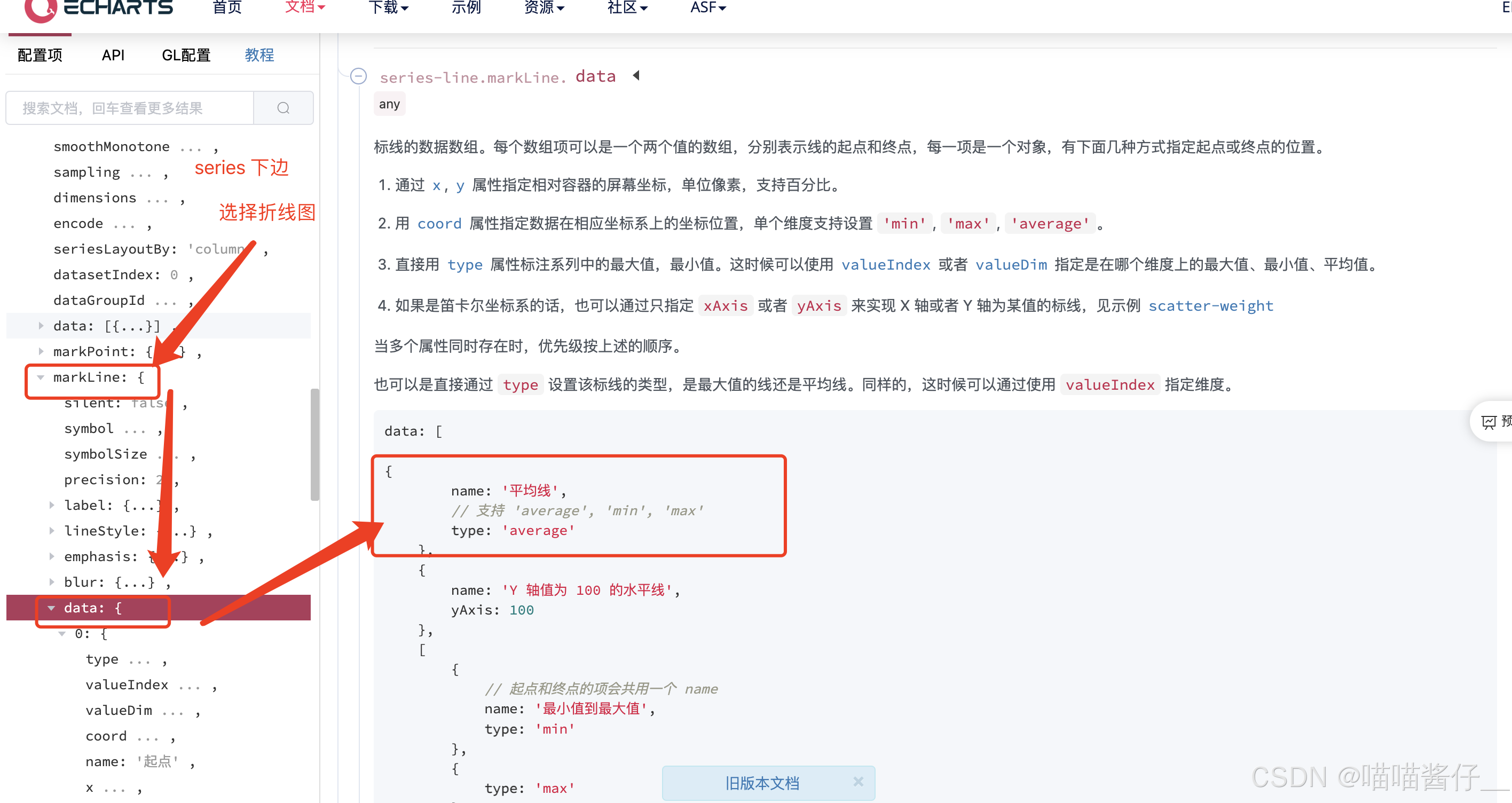Select valueDim in the tree
The height and width of the screenshot is (803, 1512).
(119, 711)
